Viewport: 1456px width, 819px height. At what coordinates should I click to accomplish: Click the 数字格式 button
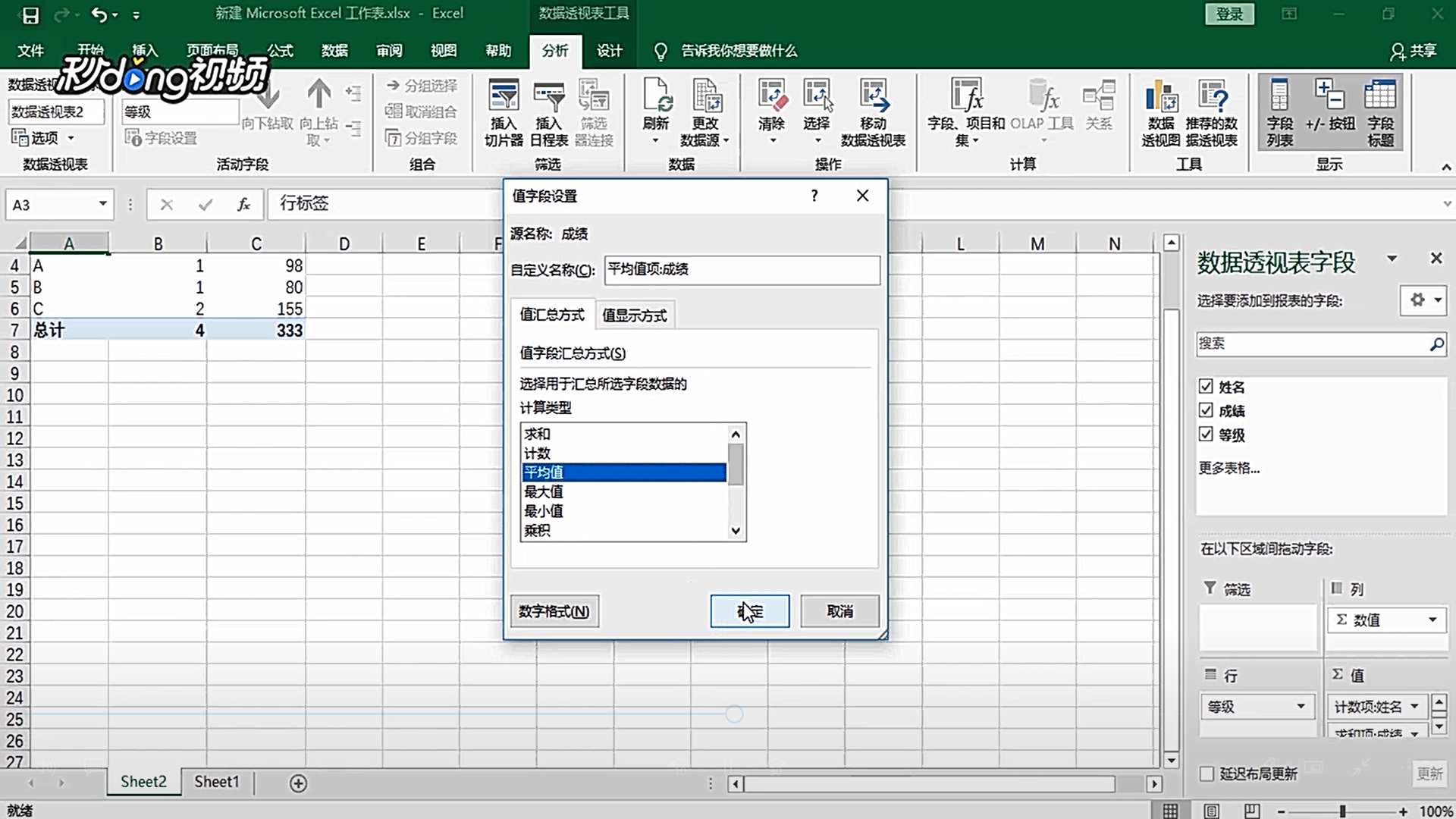(x=554, y=611)
